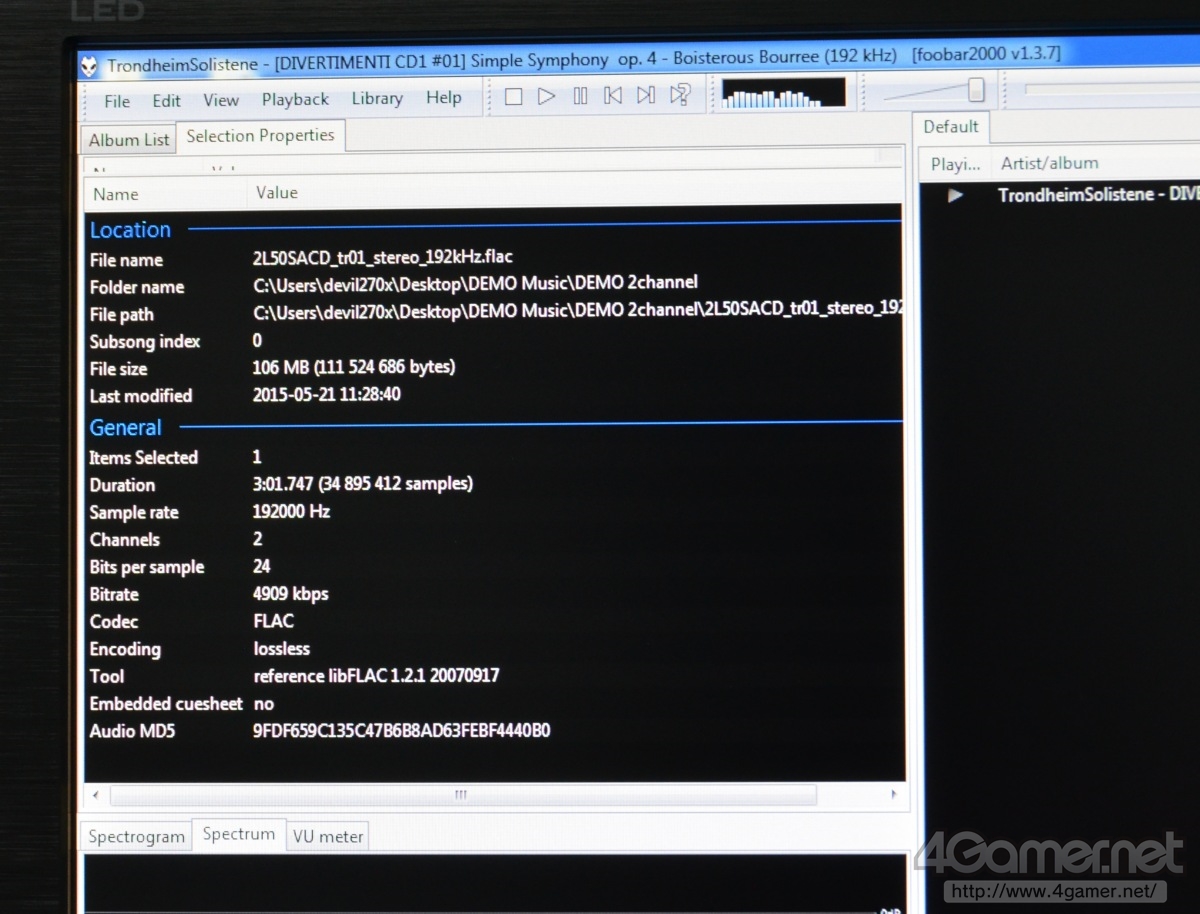The image size is (1200, 914).
Task: Click the properties horizontal scrollbar thumb
Action: coord(463,795)
